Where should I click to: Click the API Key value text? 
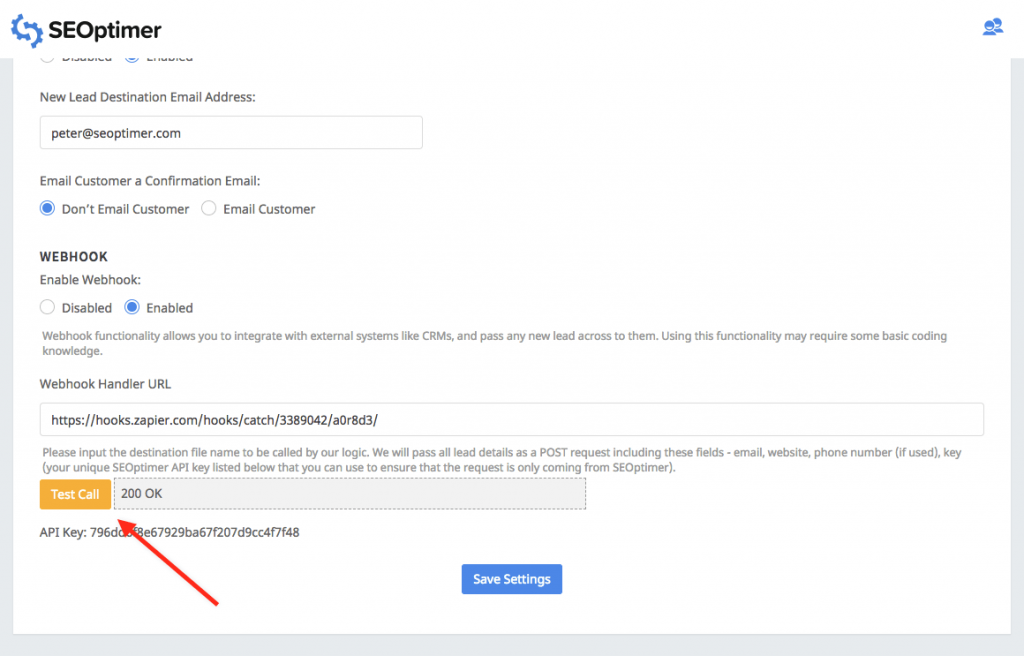pos(194,533)
